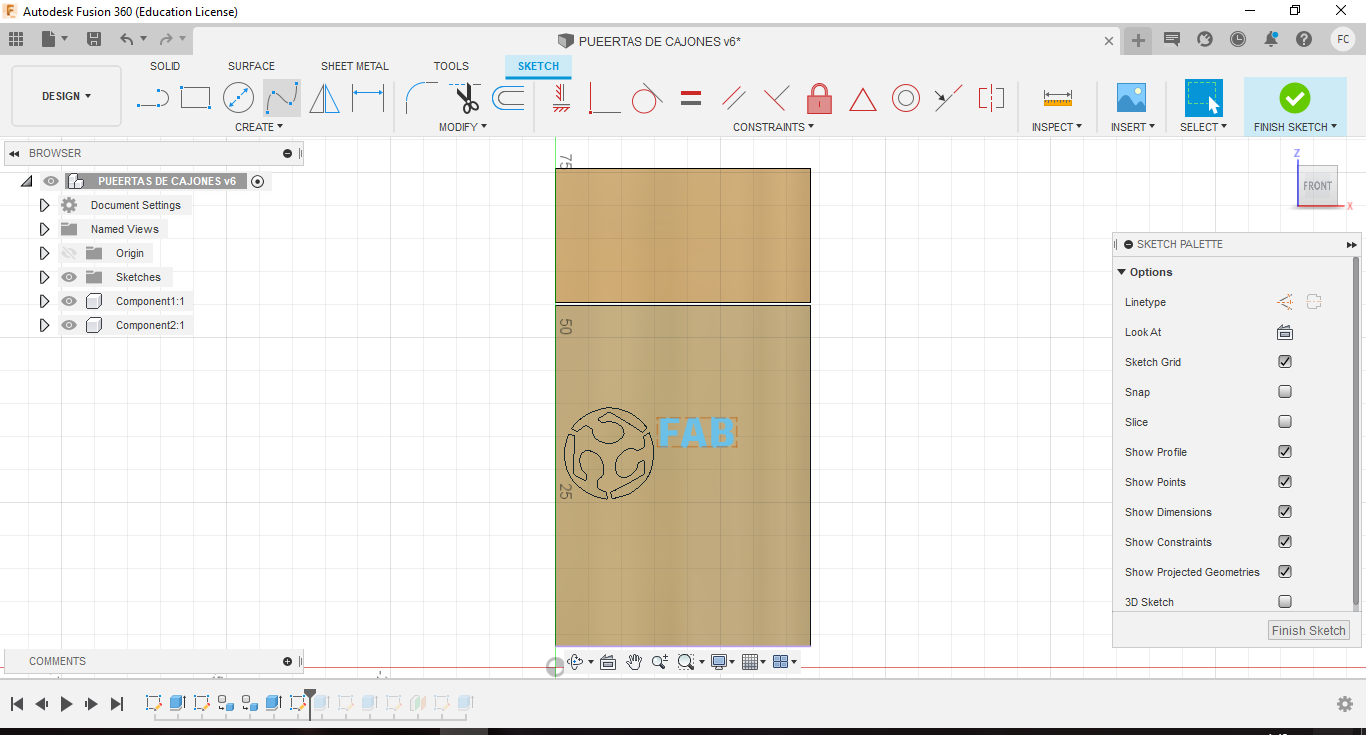Click the Front face of the ViewCube
1366x735 pixels.
pyautogui.click(x=1317, y=185)
